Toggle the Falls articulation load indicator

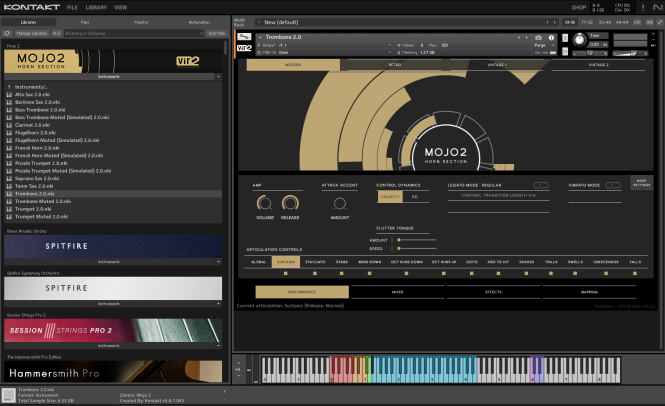coord(635,274)
